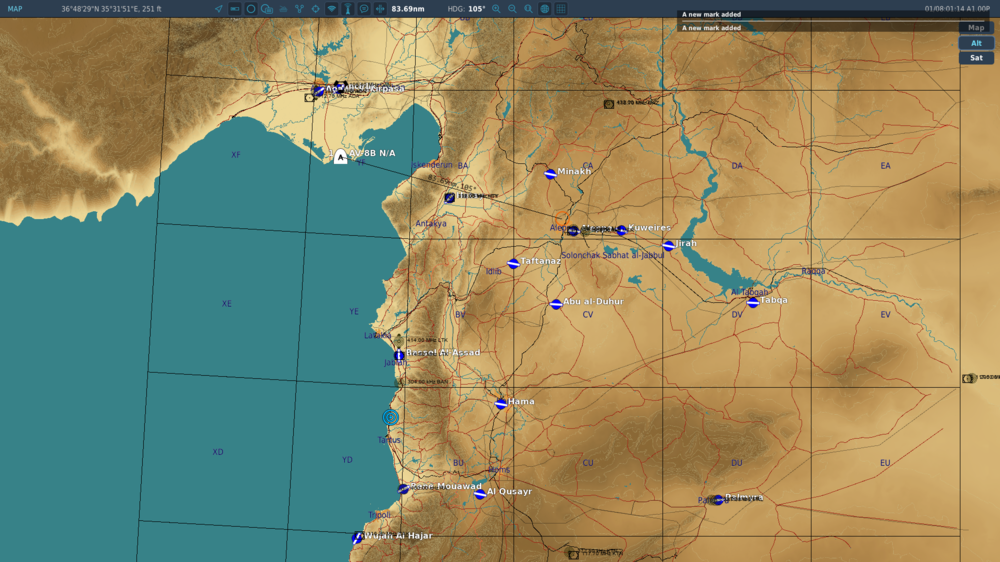The height and width of the screenshot is (562, 1000).
Task: Select the circle drawing tool icon
Action: pyautogui.click(x=251, y=9)
